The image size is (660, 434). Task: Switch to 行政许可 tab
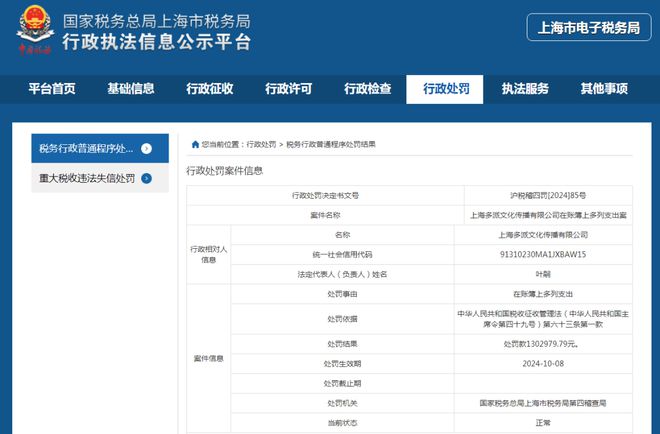(288, 89)
